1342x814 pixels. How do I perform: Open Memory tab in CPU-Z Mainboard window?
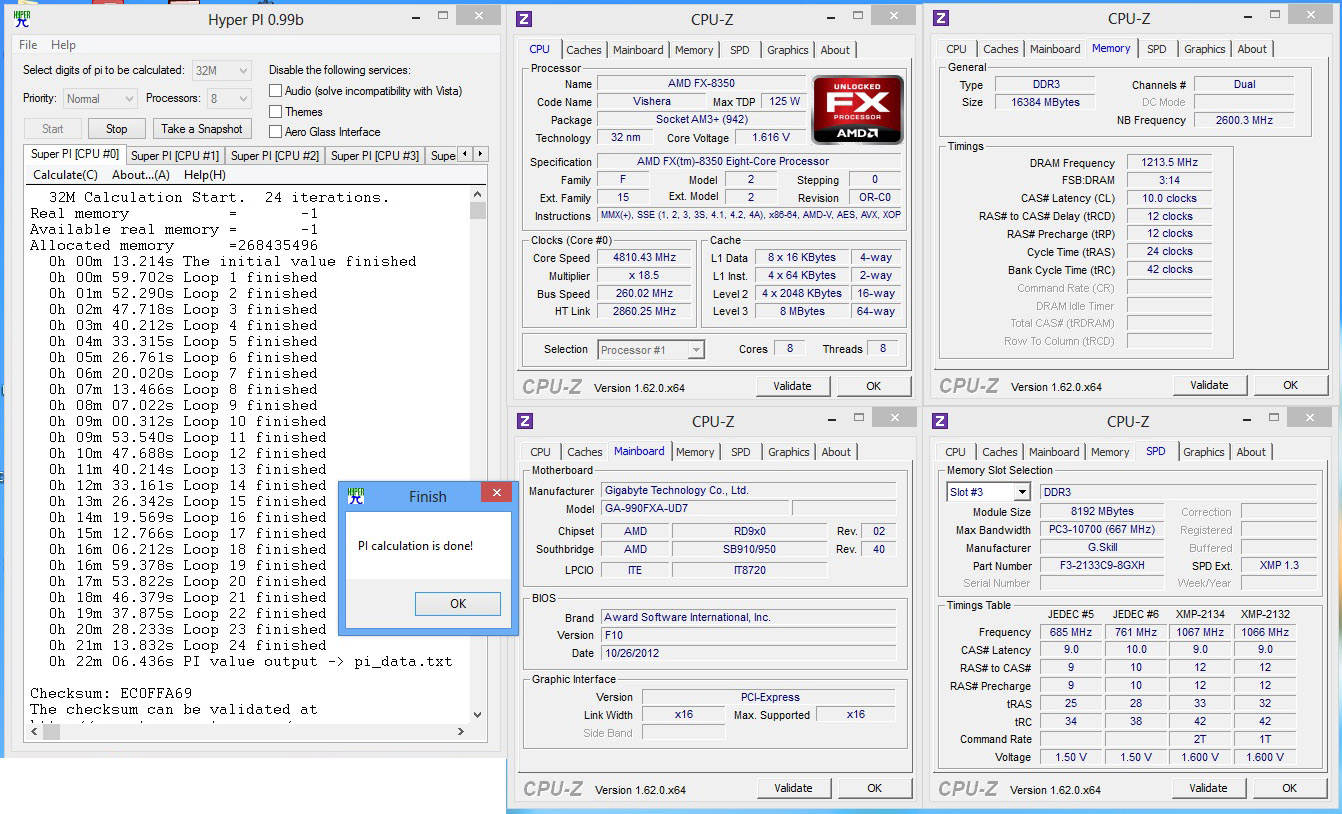pos(695,452)
